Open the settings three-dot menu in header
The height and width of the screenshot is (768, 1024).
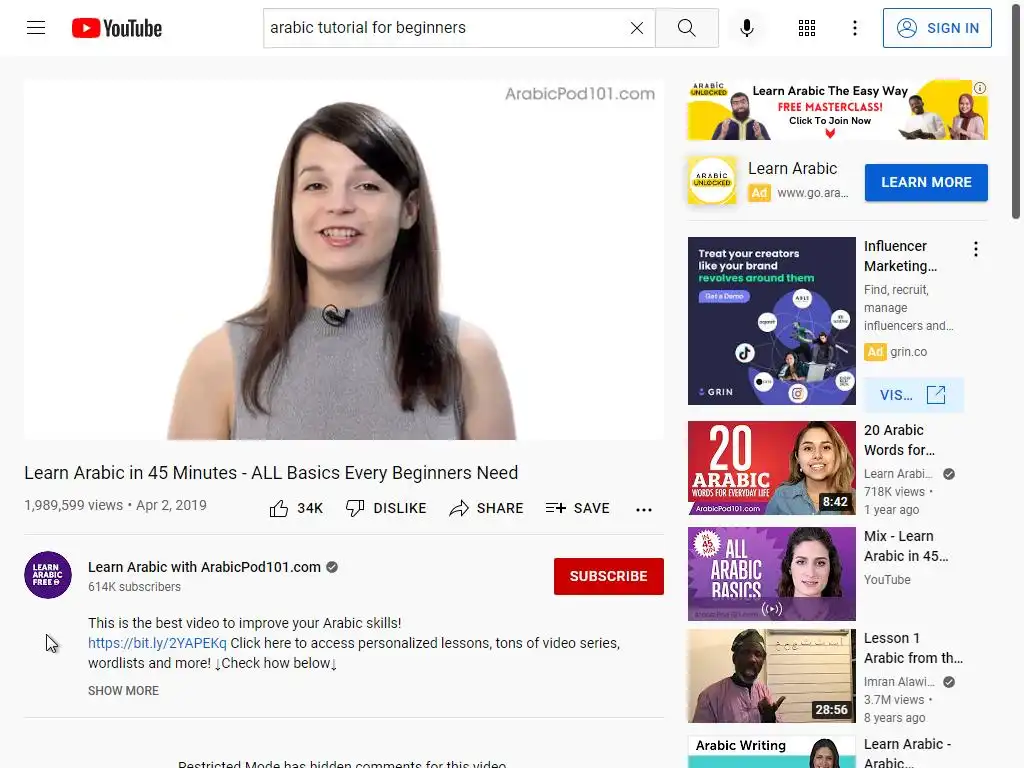point(855,28)
